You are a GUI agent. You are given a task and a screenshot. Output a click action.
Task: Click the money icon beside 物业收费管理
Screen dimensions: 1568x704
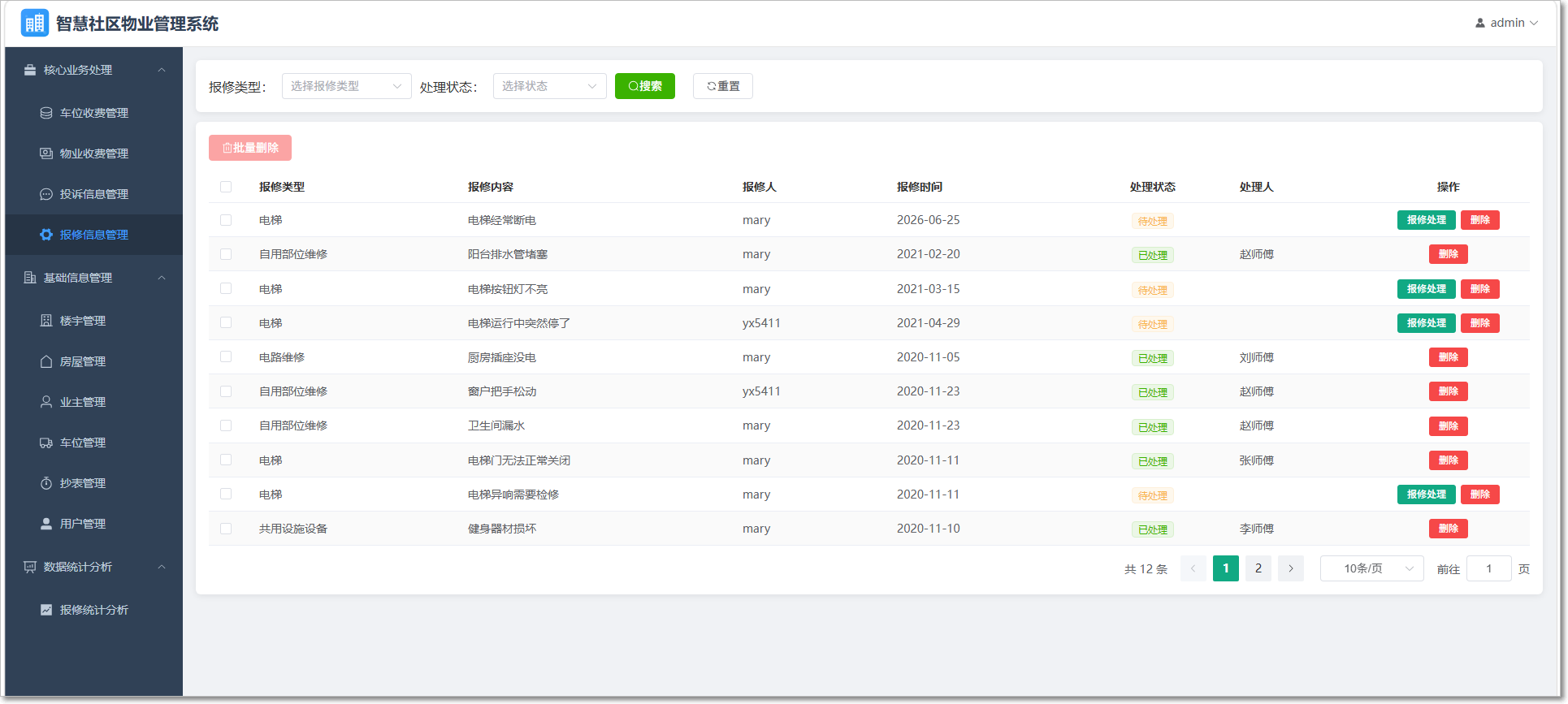[x=46, y=153]
